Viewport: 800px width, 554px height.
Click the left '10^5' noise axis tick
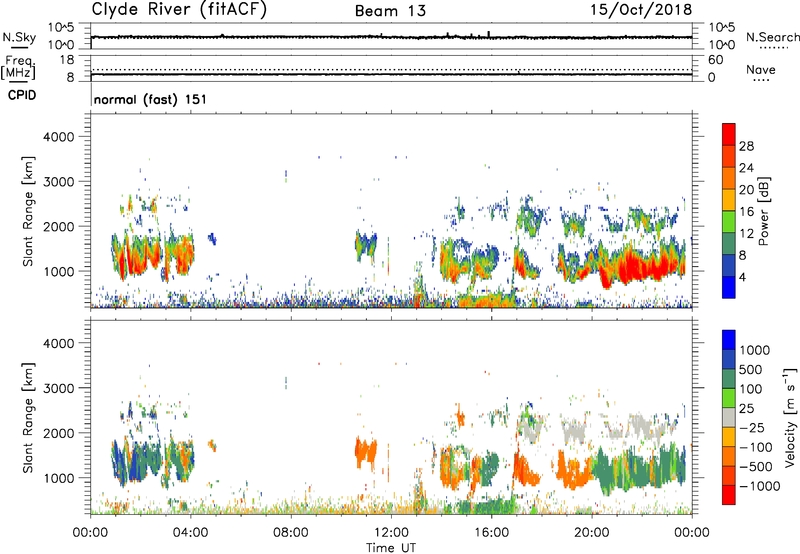pyautogui.click(x=61, y=28)
